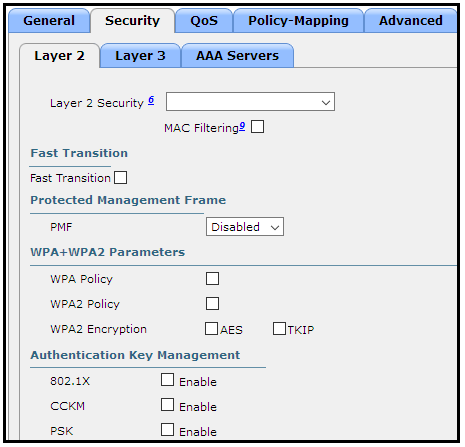
Task: Open the QoS tab
Action: pos(204,21)
